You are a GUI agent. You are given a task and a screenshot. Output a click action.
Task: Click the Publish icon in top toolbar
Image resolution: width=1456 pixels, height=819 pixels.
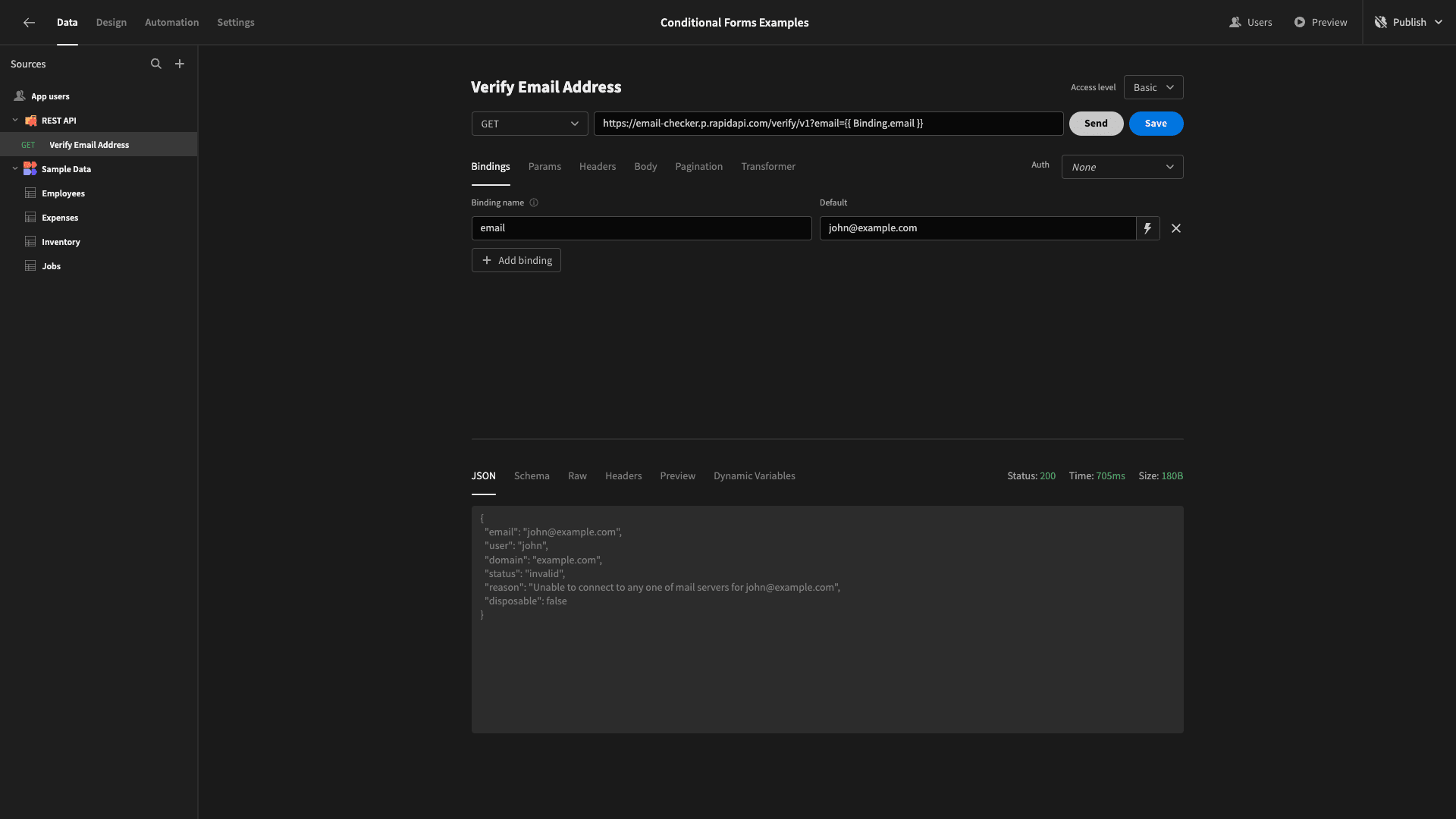tap(1381, 22)
